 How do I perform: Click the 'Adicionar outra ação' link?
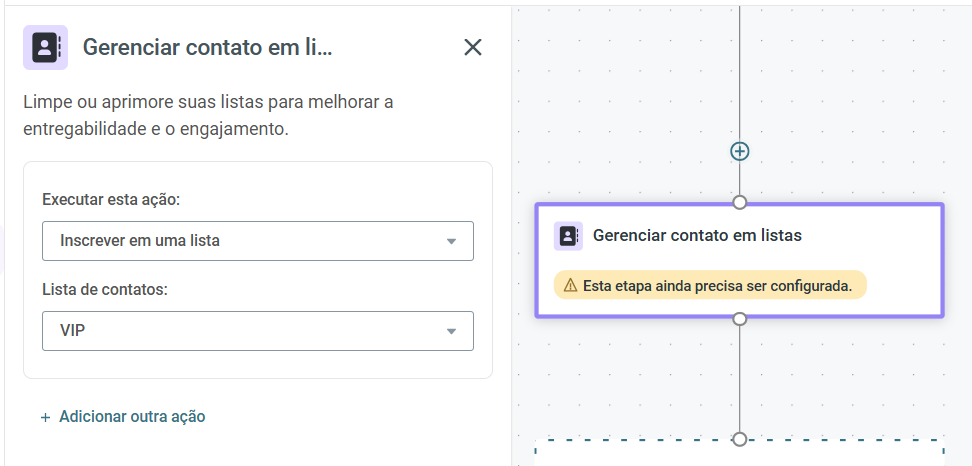(x=132, y=416)
